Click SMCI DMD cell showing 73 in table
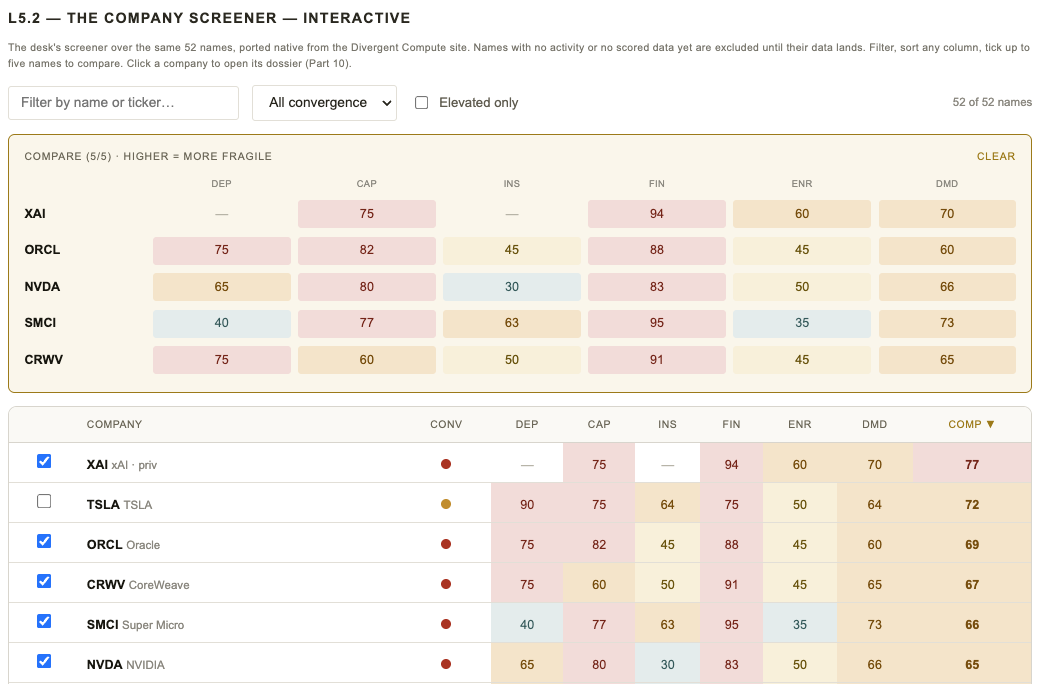 pos(875,625)
